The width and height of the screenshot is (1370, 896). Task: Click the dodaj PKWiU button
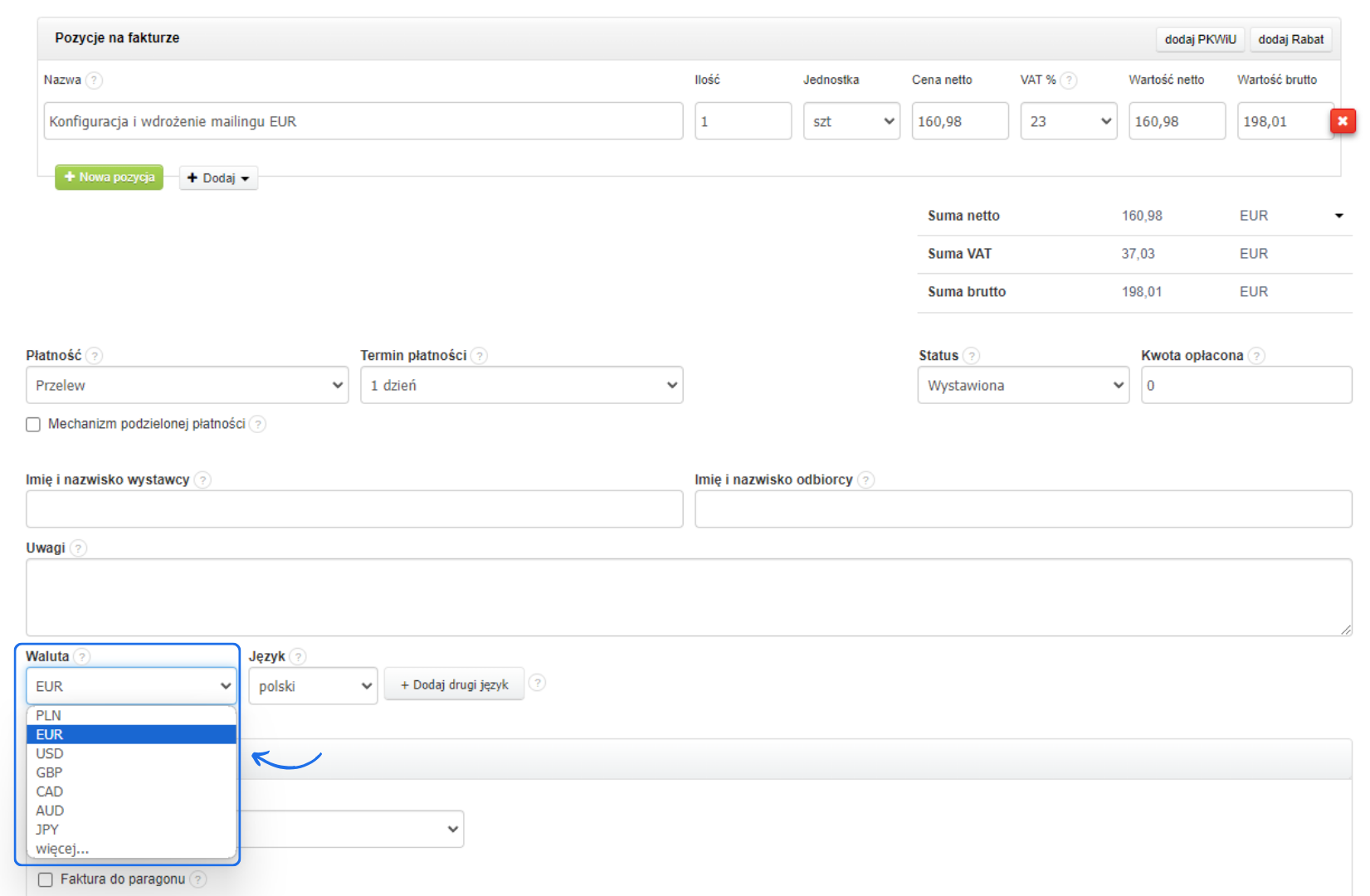[x=1200, y=39]
